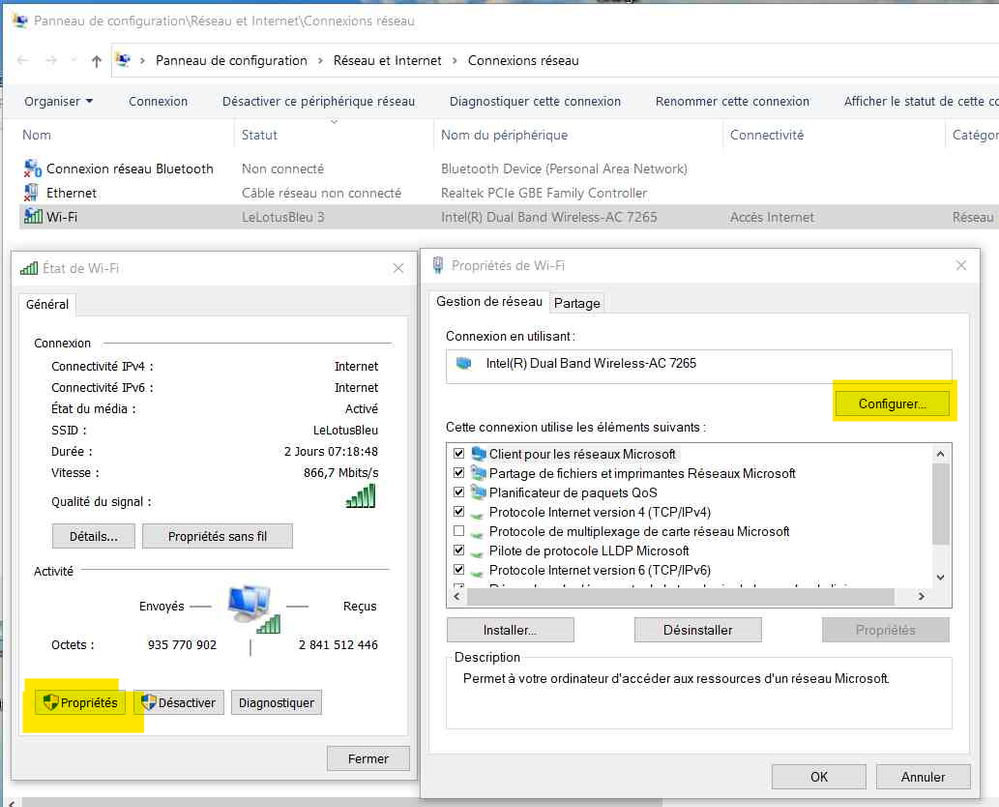The width and height of the screenshot is (999, 807).
Task: Select the Ethernet adapter icon
Action: (32, 193)
